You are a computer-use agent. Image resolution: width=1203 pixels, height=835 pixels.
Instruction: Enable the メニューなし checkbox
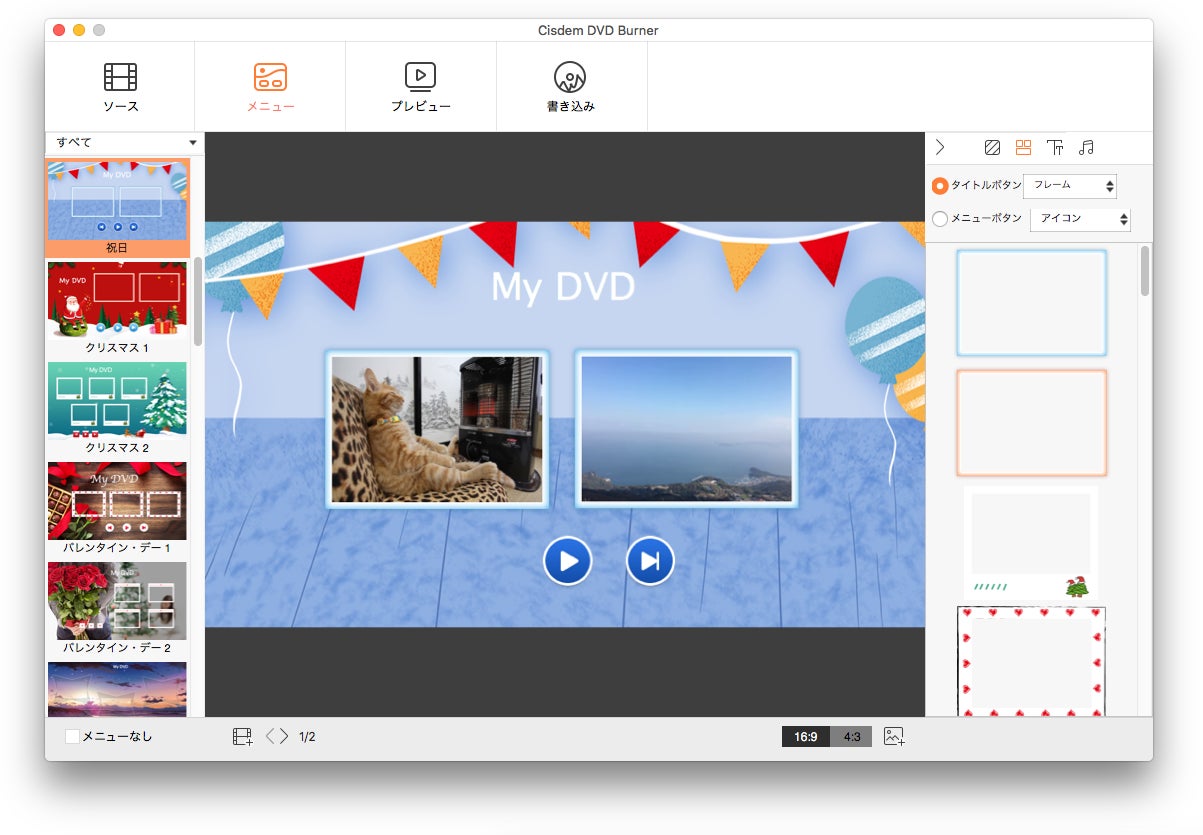72,737
